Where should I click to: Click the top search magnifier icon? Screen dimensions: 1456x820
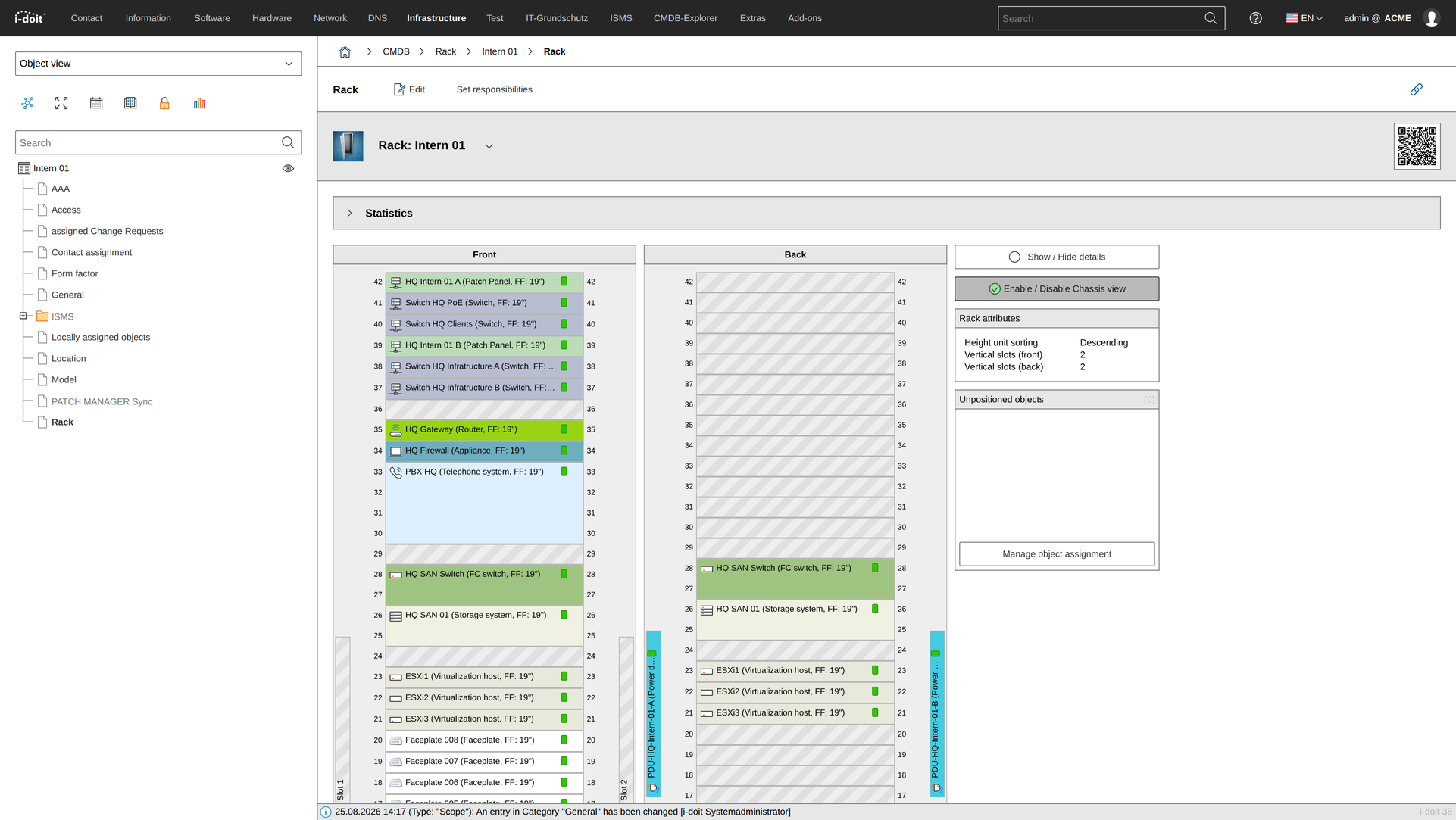click(x=1211, y=18)
